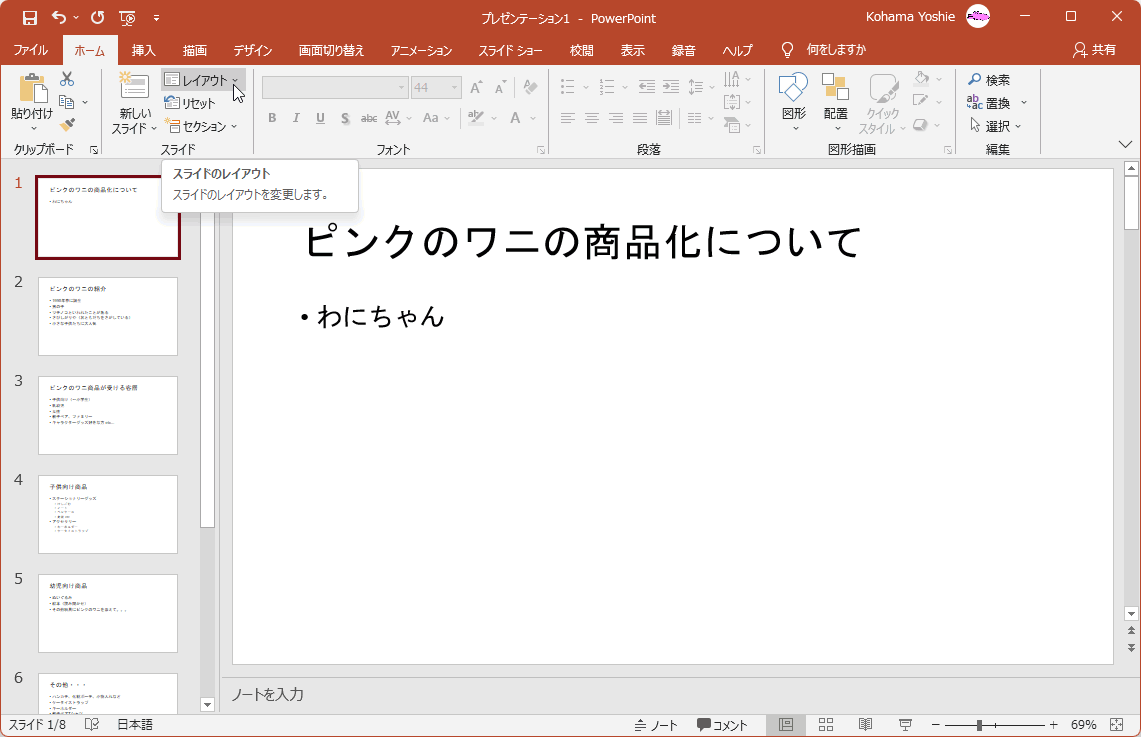This screenshot has width=1141, height=737.
Task: Toggle underline formatting
Action: pos(320,118)
